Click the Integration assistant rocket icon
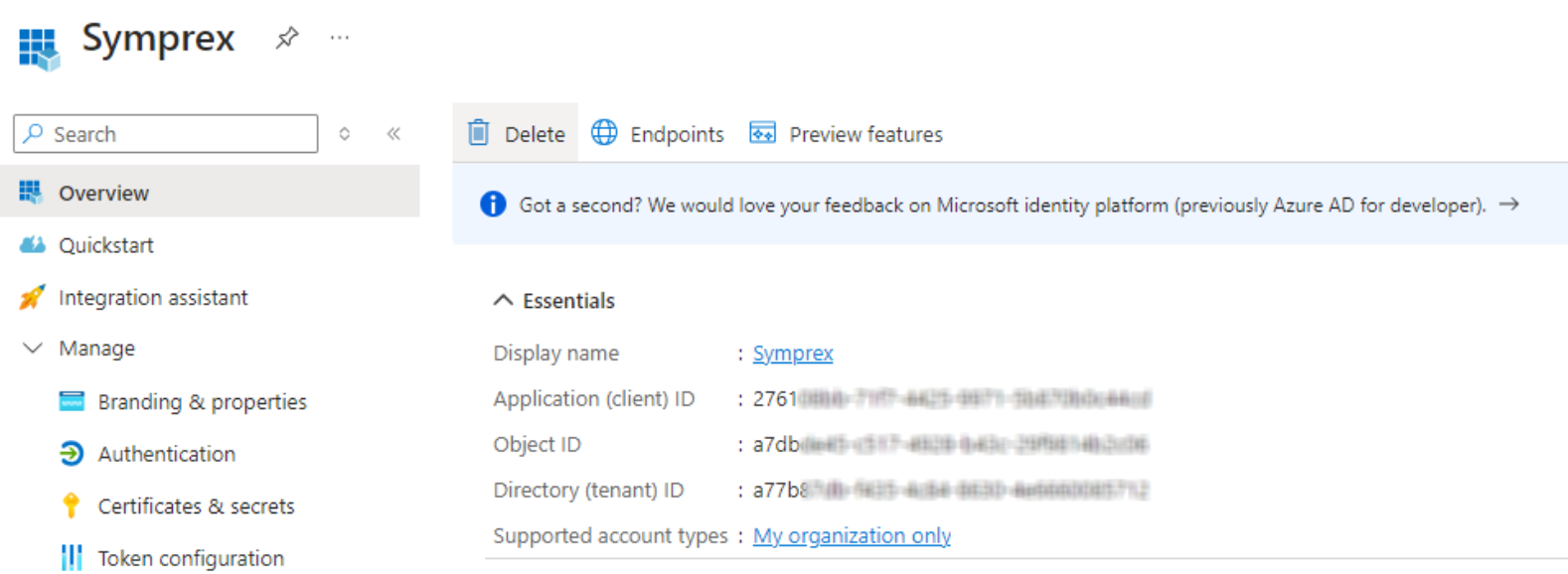1568x574 pixels. (32, 297)
